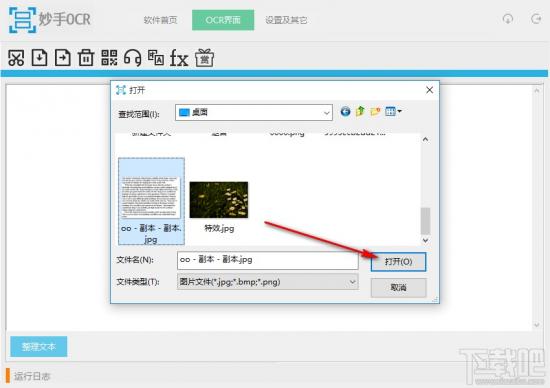This screenshot has width=550, height=388.
Task: Click main window scroll up arrow
Action: [537, 90]
